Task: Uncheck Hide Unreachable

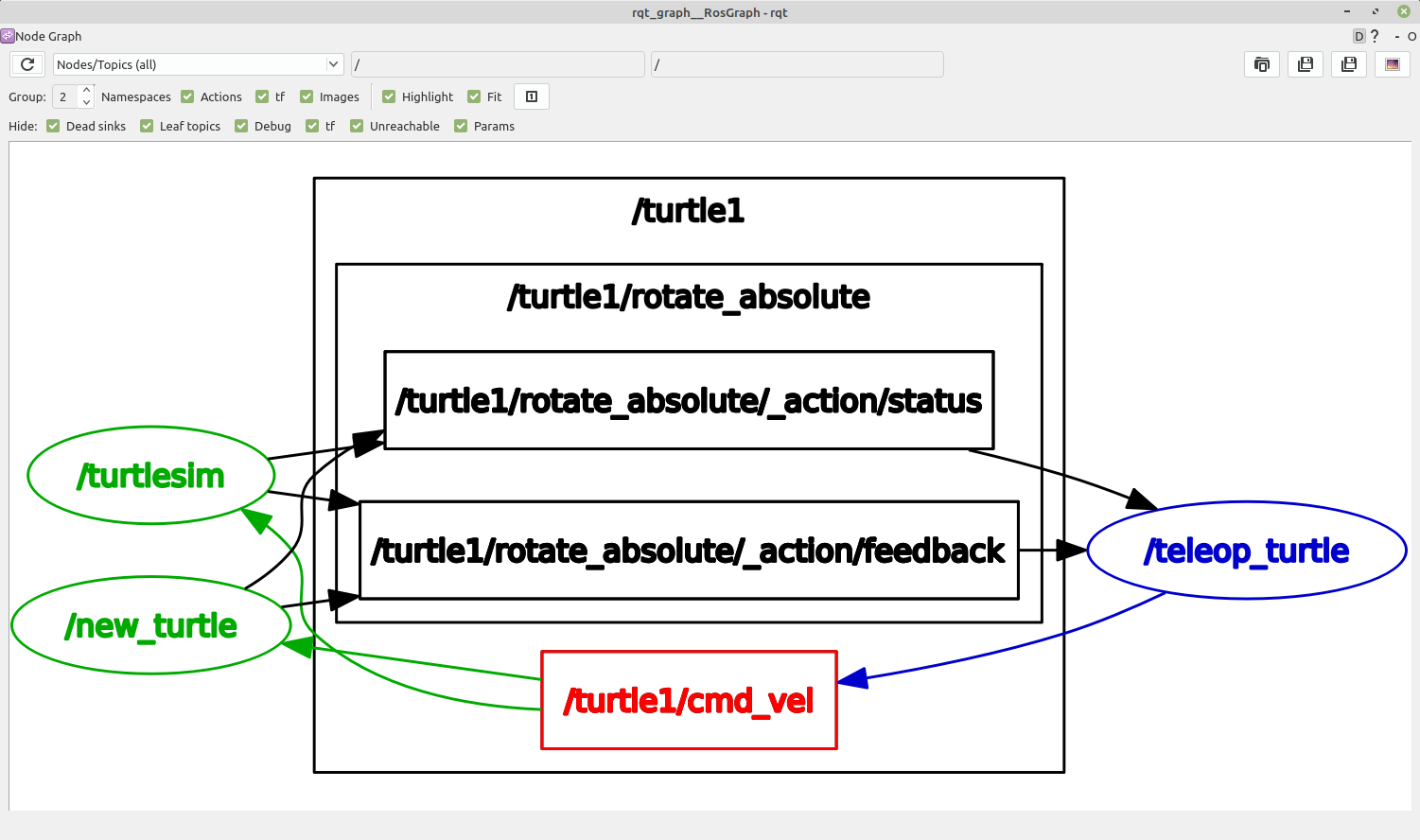Action: click(357, 126)
